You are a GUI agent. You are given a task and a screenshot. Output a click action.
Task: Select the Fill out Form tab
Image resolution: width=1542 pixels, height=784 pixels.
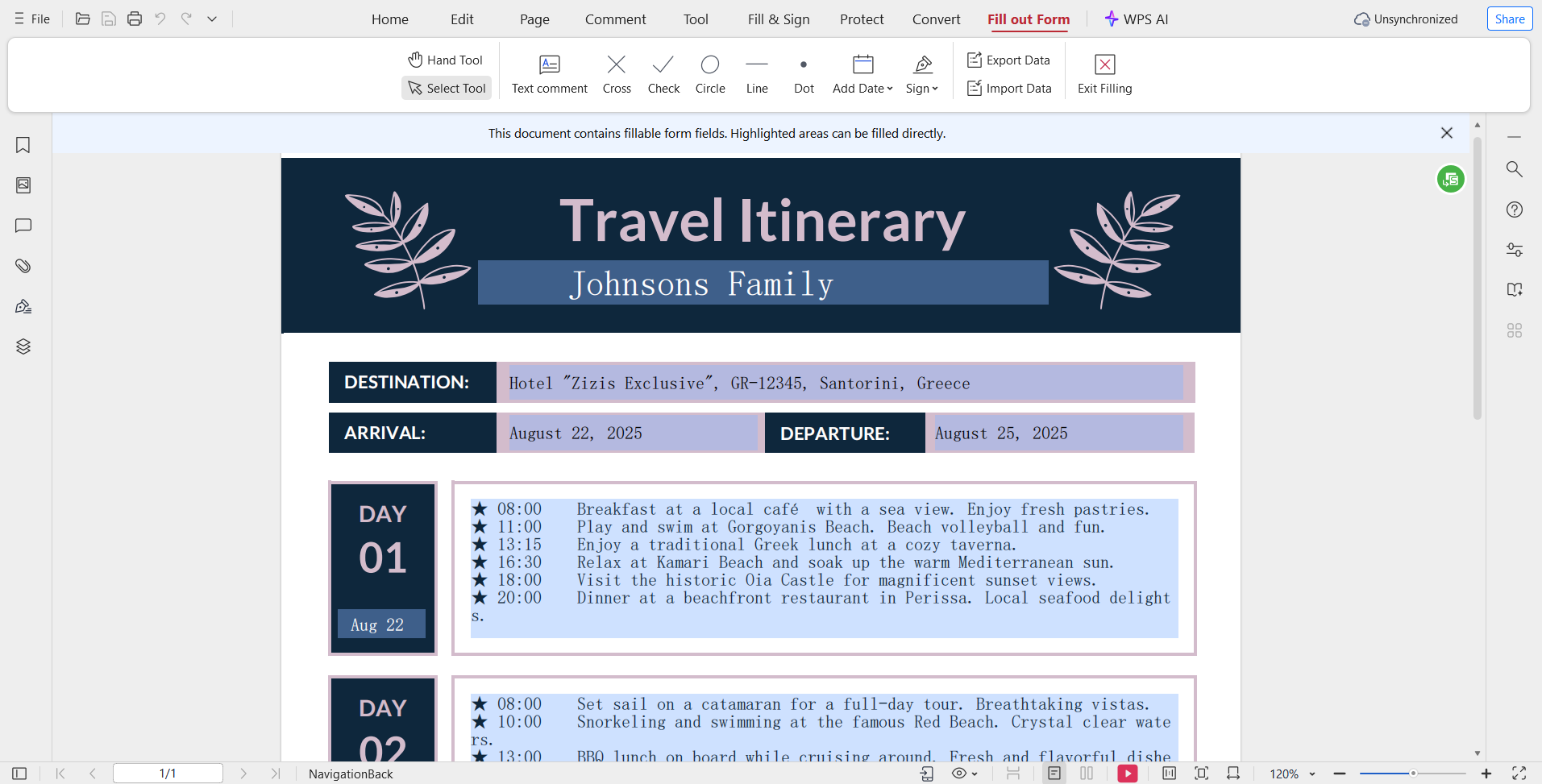1029,19
